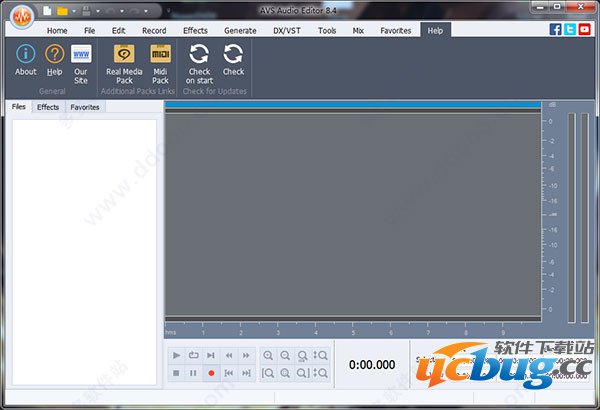This screenshot has width=600, height=410.
Task: Visit Our Site via www icon
Action: tap(81, 64)
